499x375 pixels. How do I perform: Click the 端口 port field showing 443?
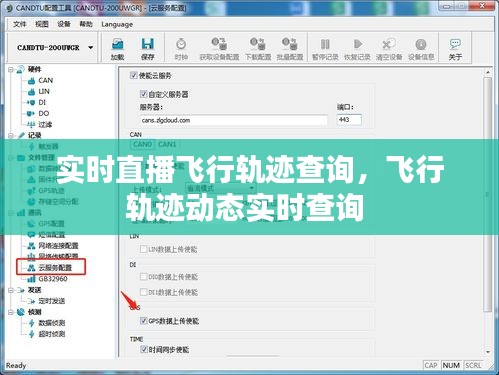click(349, 119)
